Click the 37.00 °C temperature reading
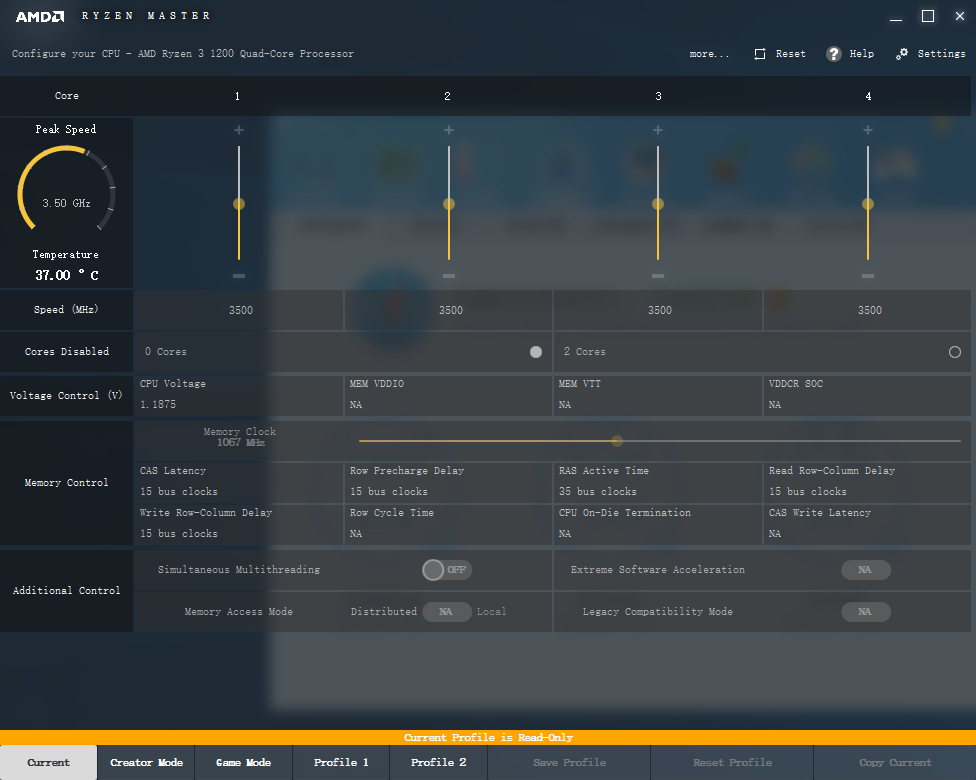The image size is (976, 780). tap(67, 275)
